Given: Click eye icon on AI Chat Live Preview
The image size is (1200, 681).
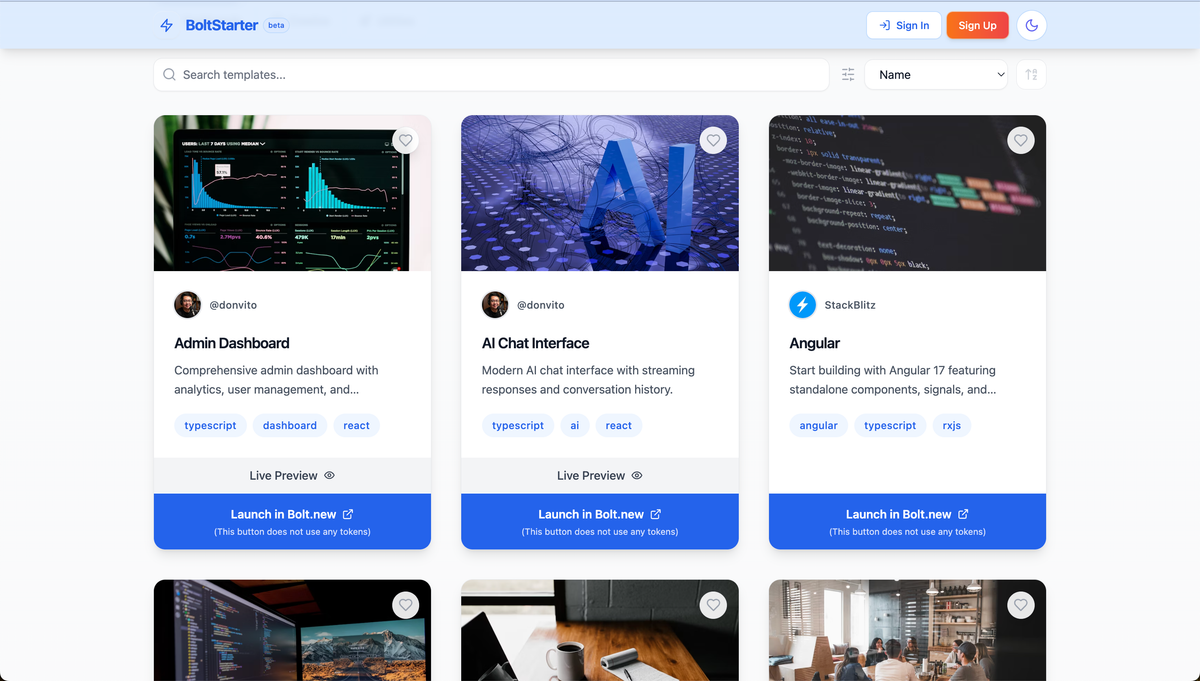Looking at the screenshot, I should point(637,476).
